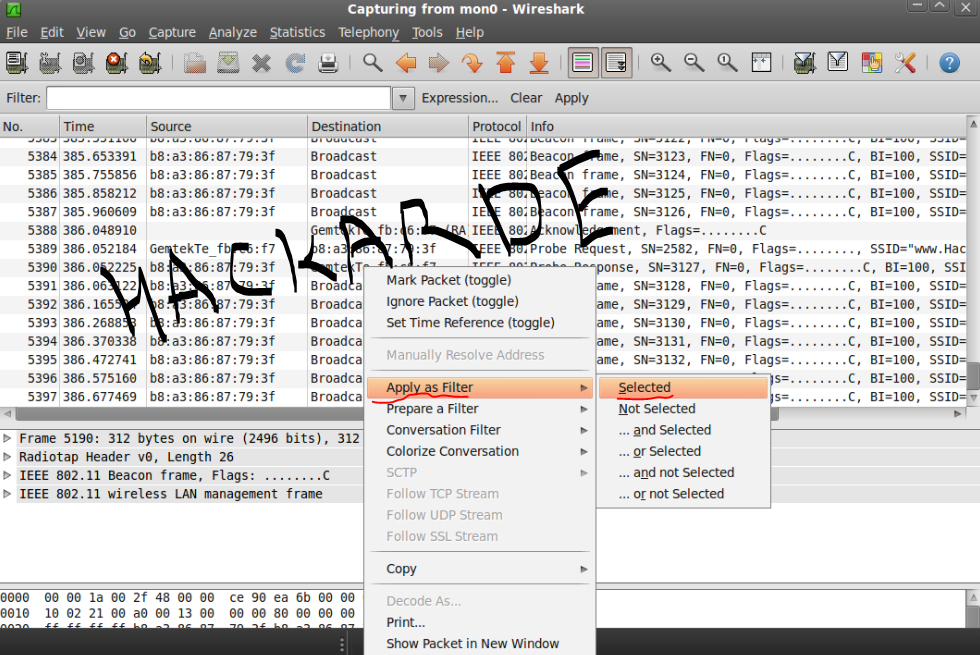
Task: Select packet row 5389 Probe Request
Action: click(483, 249)
